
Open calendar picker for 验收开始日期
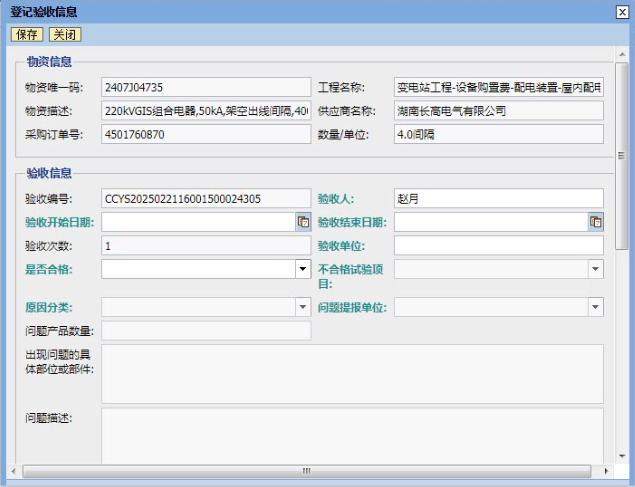(x=303, y=222)
